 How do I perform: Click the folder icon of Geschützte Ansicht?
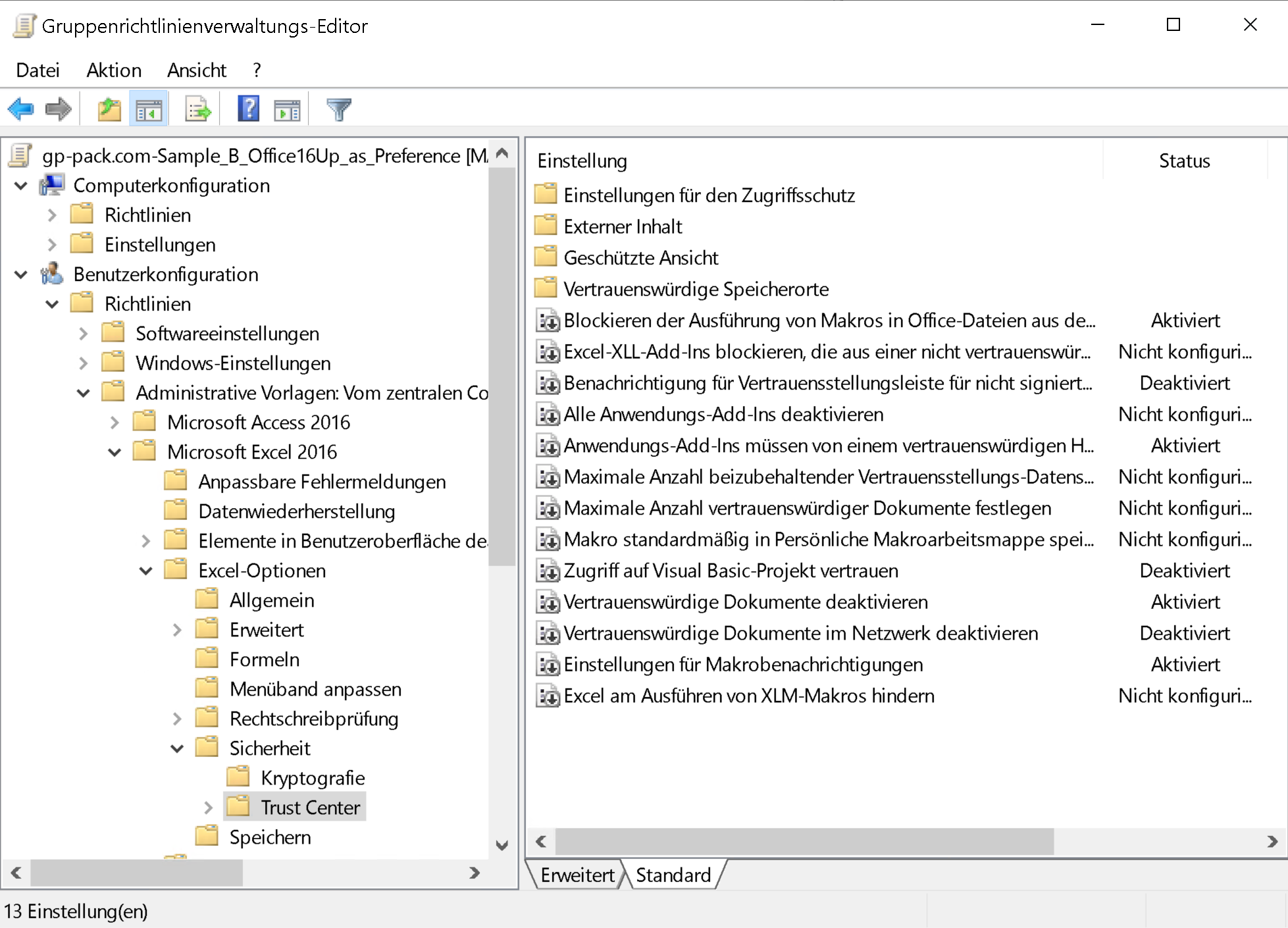point(546,257)
